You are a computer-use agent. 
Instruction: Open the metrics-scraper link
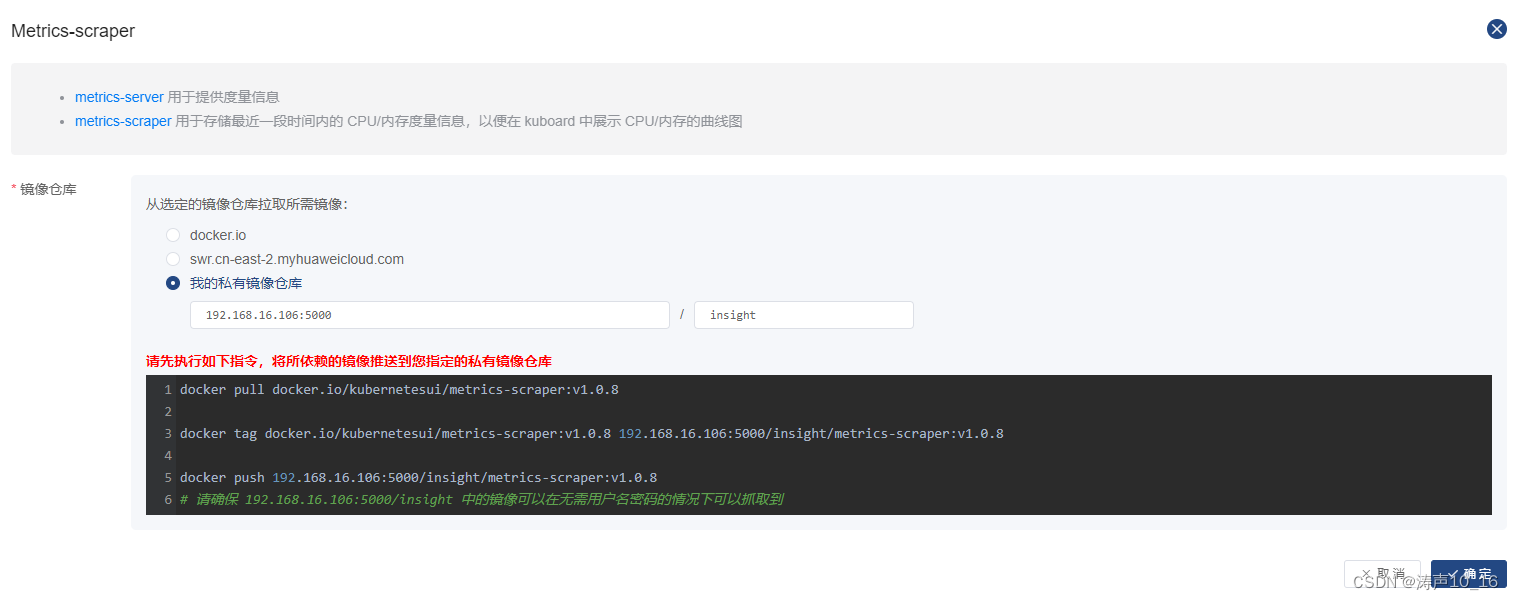tap(123, 121)
